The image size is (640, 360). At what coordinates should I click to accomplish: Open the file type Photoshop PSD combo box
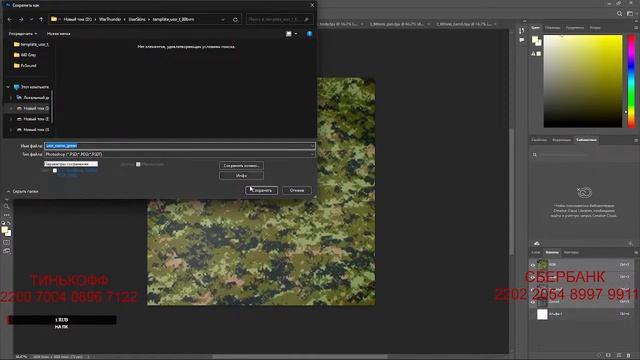(x=180, y=154)
